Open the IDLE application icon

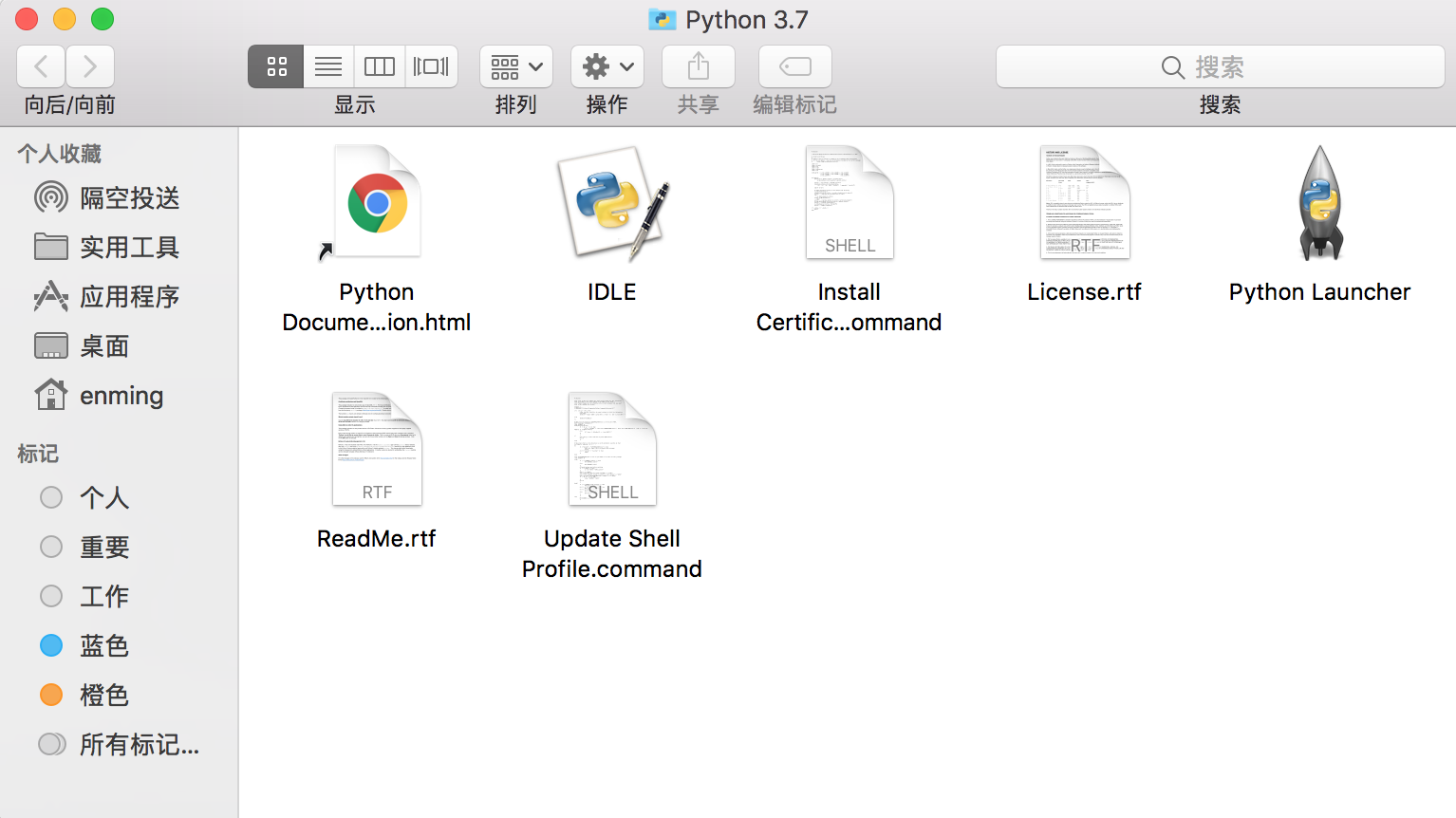click(610, 202)
